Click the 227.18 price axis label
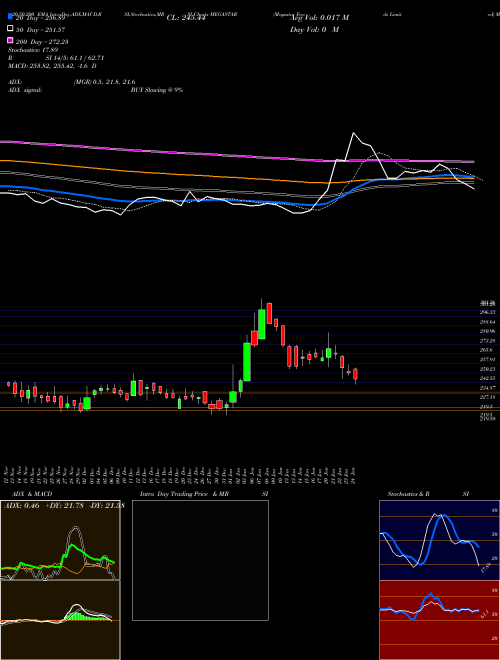Screen dimensions: 500x660 488,397
